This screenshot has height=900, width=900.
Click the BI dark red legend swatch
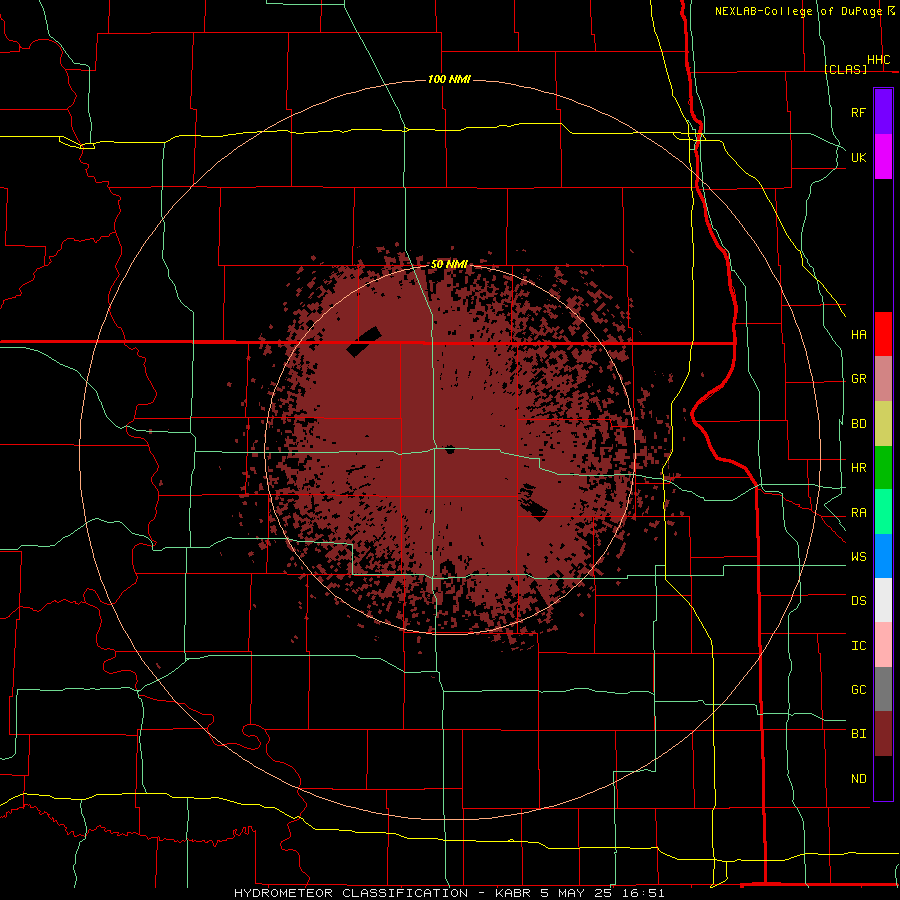(x=883, y=734)
